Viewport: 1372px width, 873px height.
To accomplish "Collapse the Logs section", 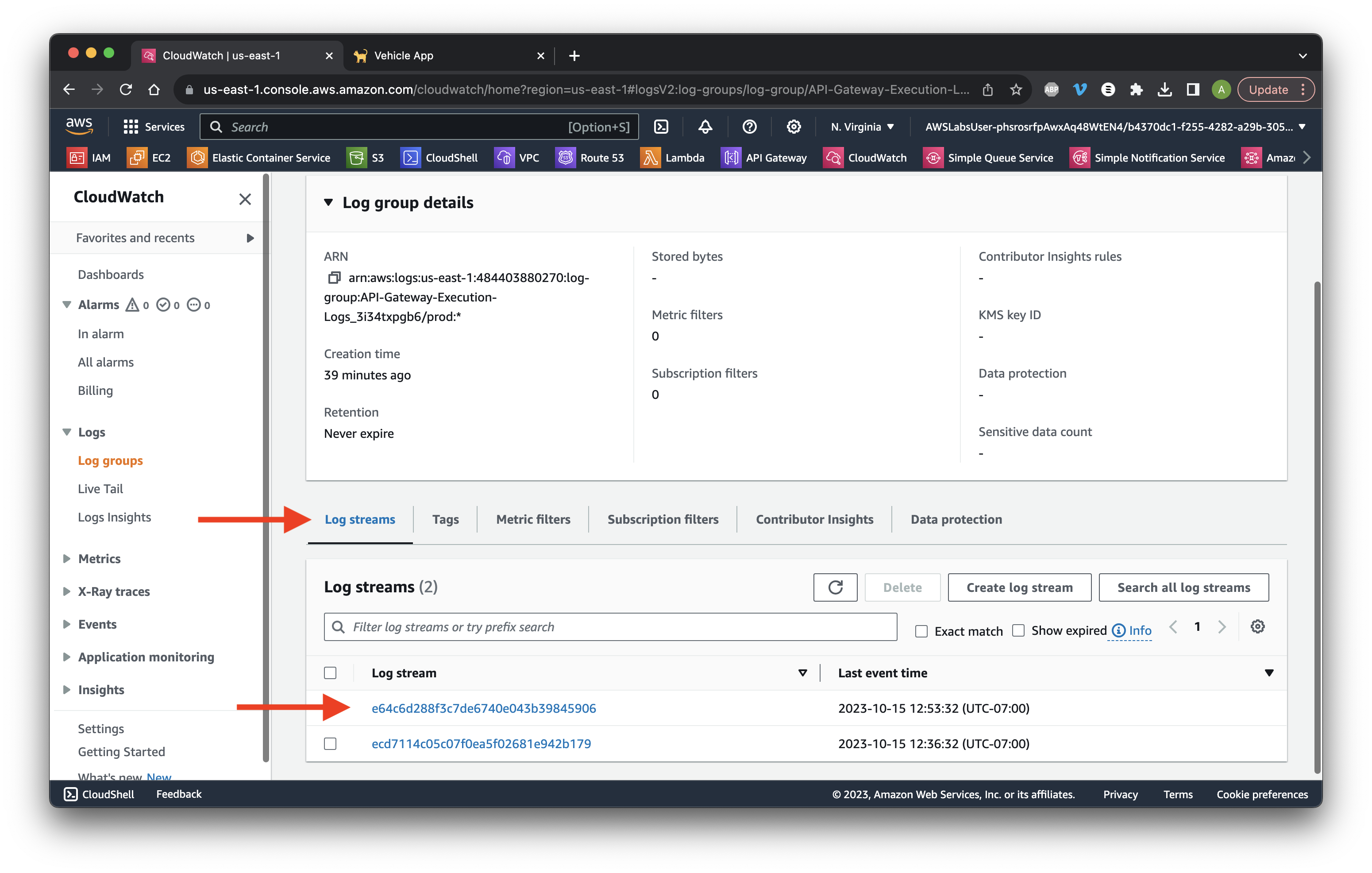I will click(x=67, y=432).
